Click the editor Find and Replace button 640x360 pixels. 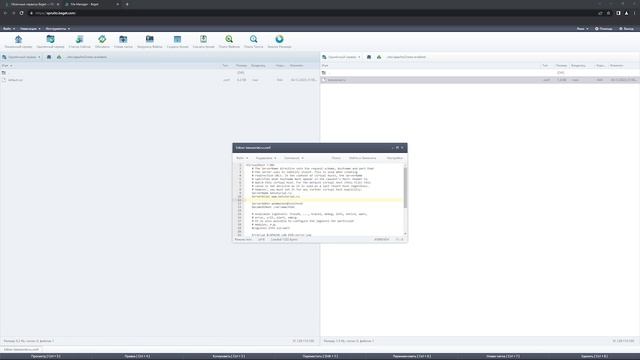pos(362,158)
